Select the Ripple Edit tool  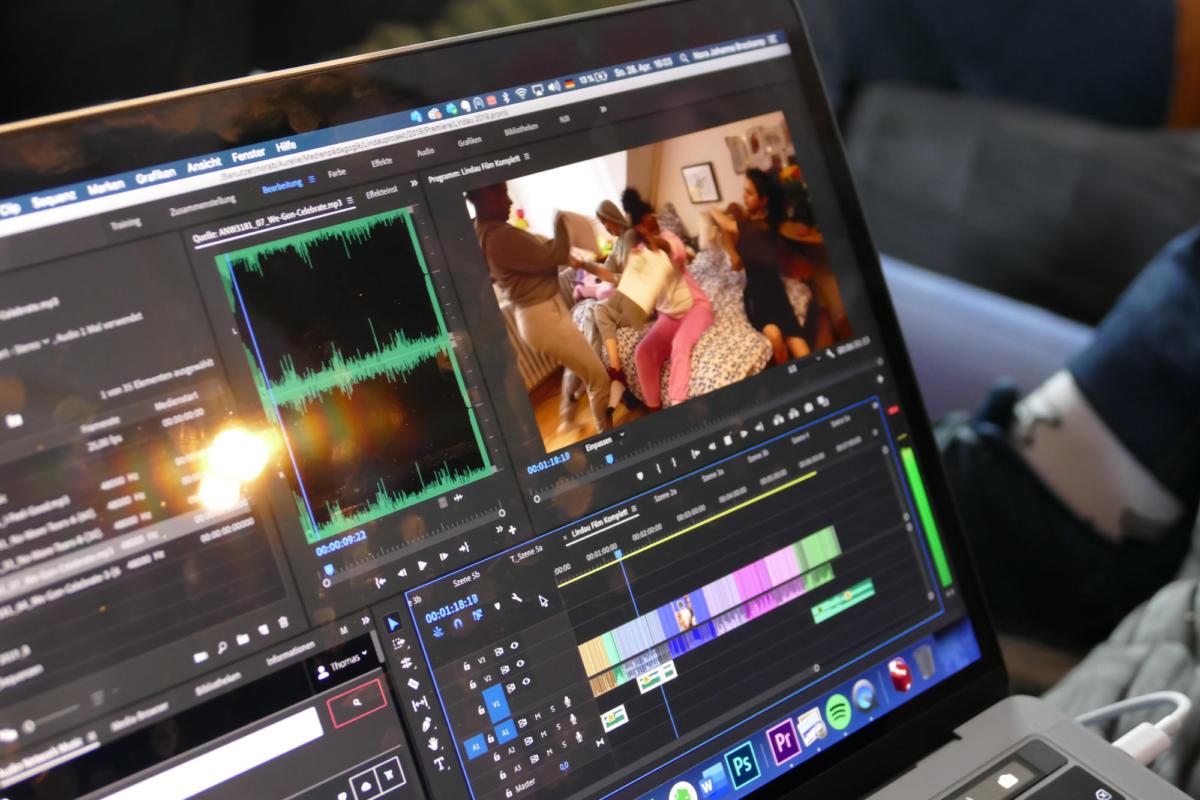[407, 663]
